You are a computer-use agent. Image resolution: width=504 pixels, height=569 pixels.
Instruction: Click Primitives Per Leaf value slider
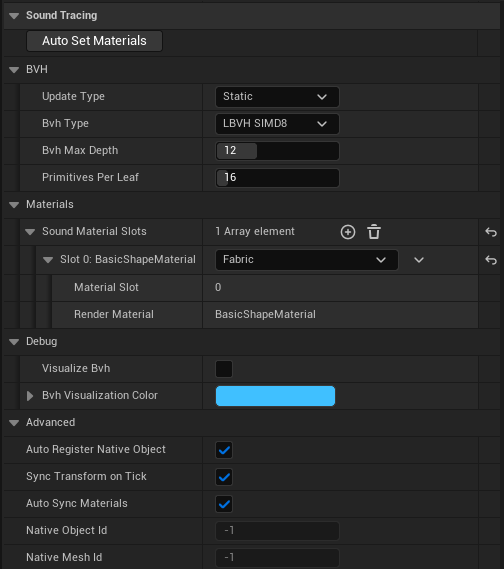[x=277, y=178]
